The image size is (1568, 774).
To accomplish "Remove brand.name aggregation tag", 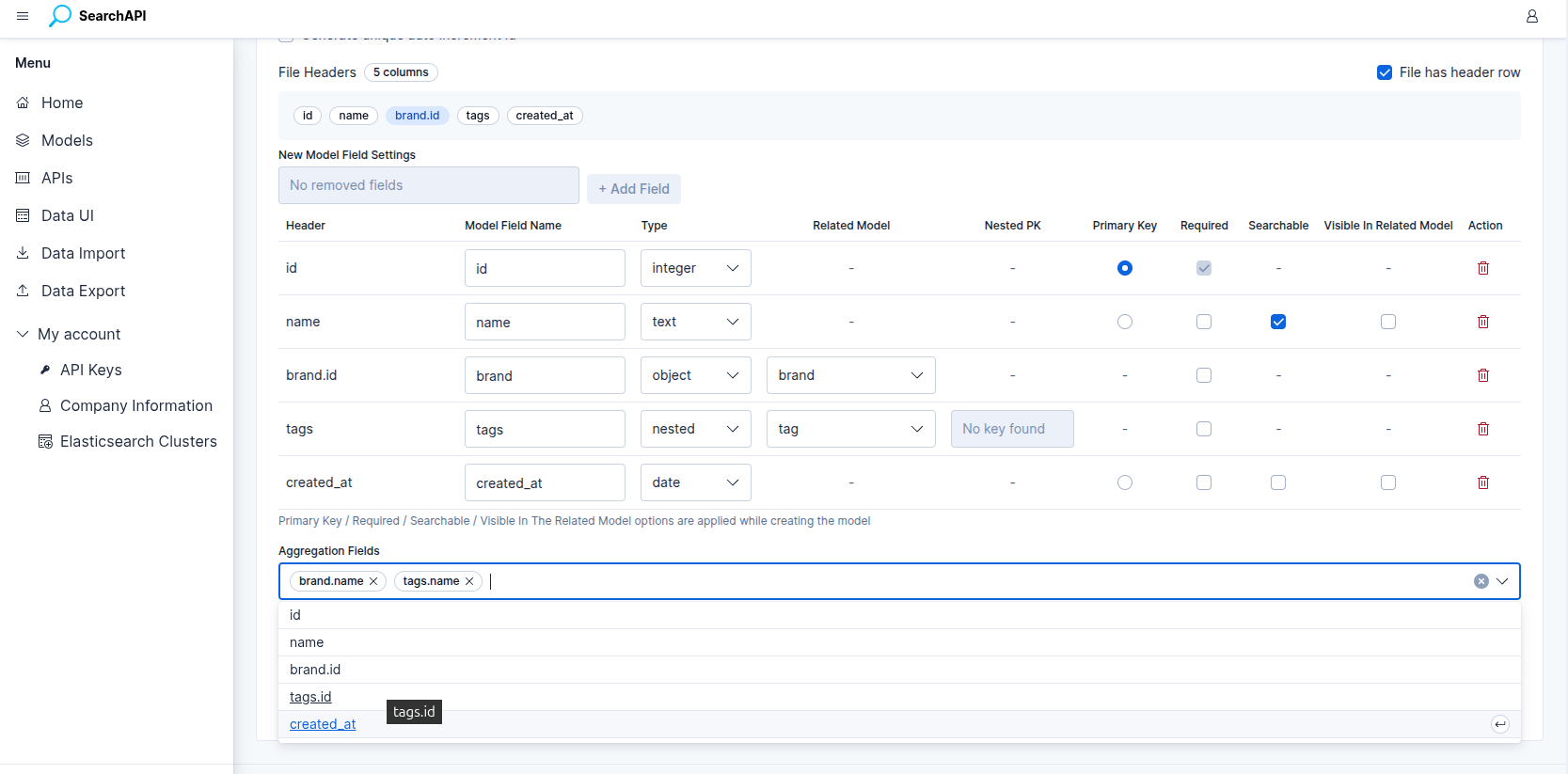I will (373, 581).
